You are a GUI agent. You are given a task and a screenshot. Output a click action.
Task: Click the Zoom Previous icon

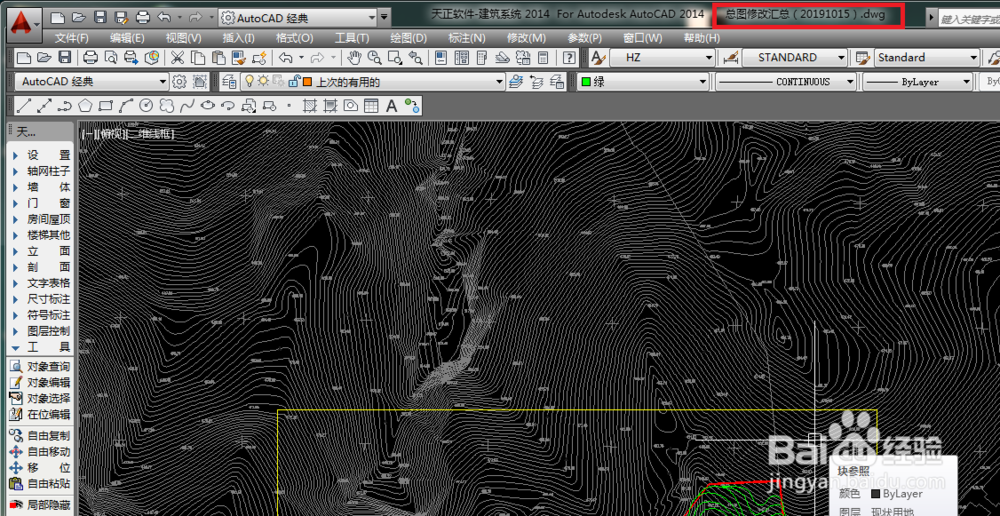pos(415,58)
